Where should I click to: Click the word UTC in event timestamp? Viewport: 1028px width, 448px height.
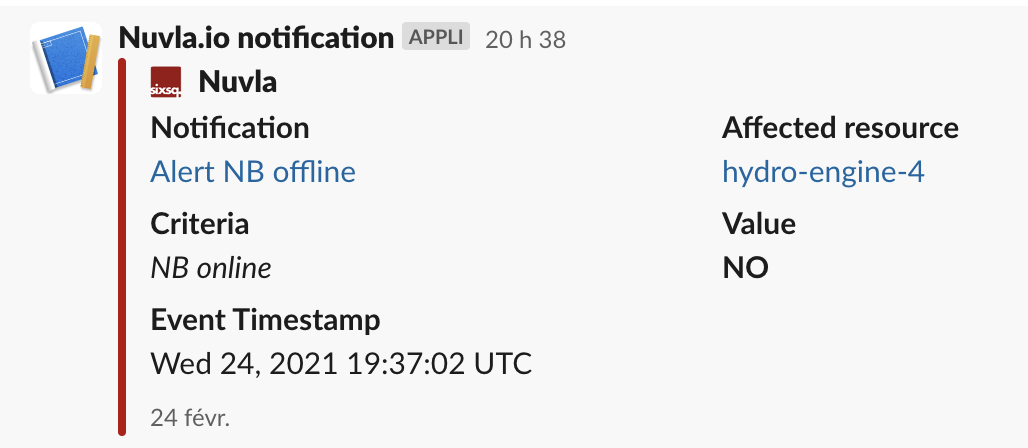503,364
